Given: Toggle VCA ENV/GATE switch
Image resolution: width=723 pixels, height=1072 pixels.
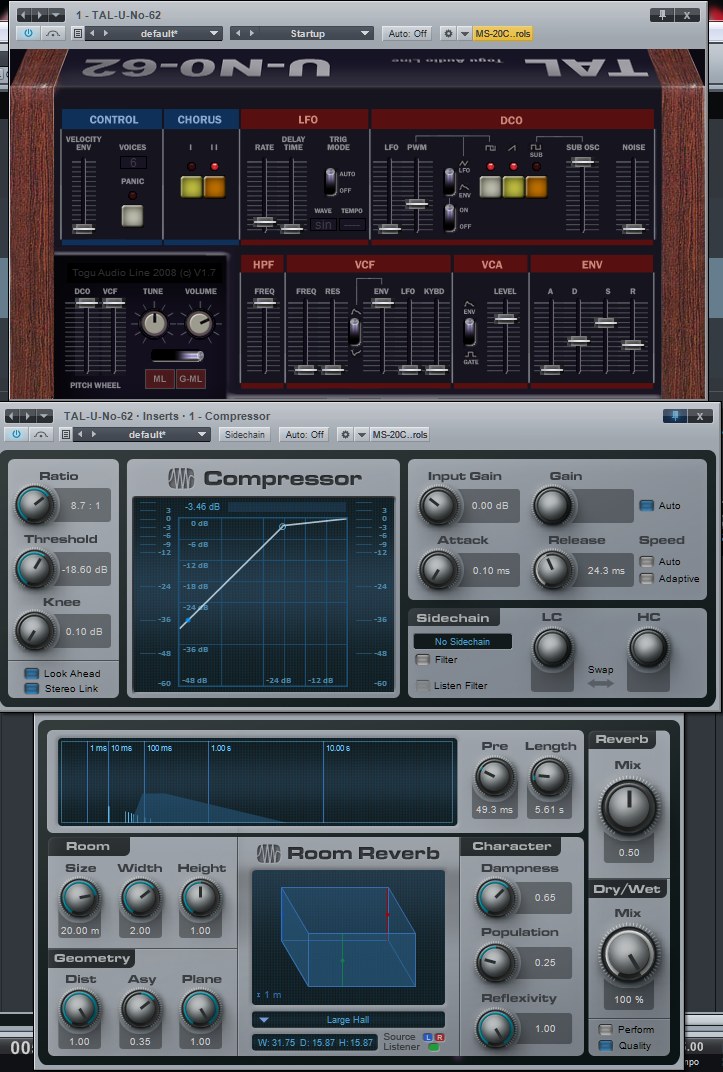Looking at the screenshot, I should [469, 332].
